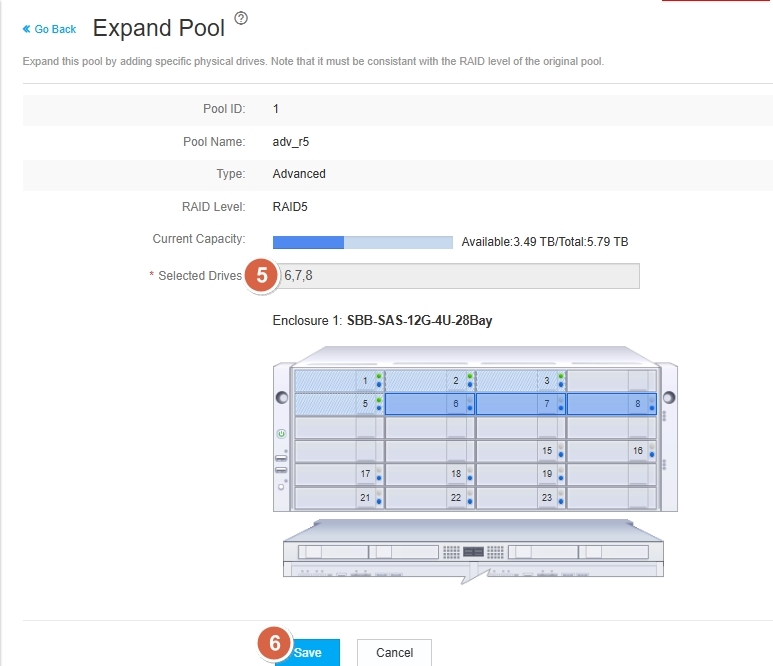Deselect drive bay 7

(x=520, y=404)
